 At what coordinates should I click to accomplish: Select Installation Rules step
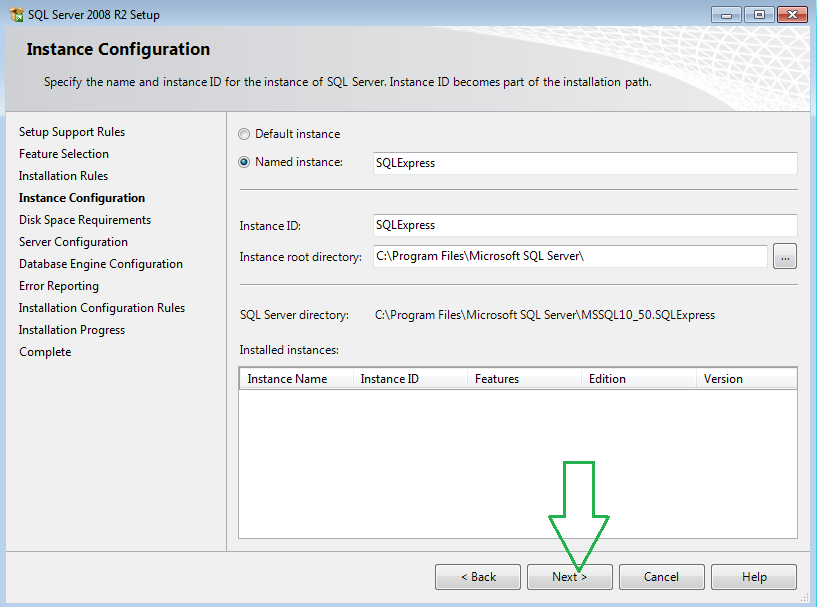(x=64, y=176)
